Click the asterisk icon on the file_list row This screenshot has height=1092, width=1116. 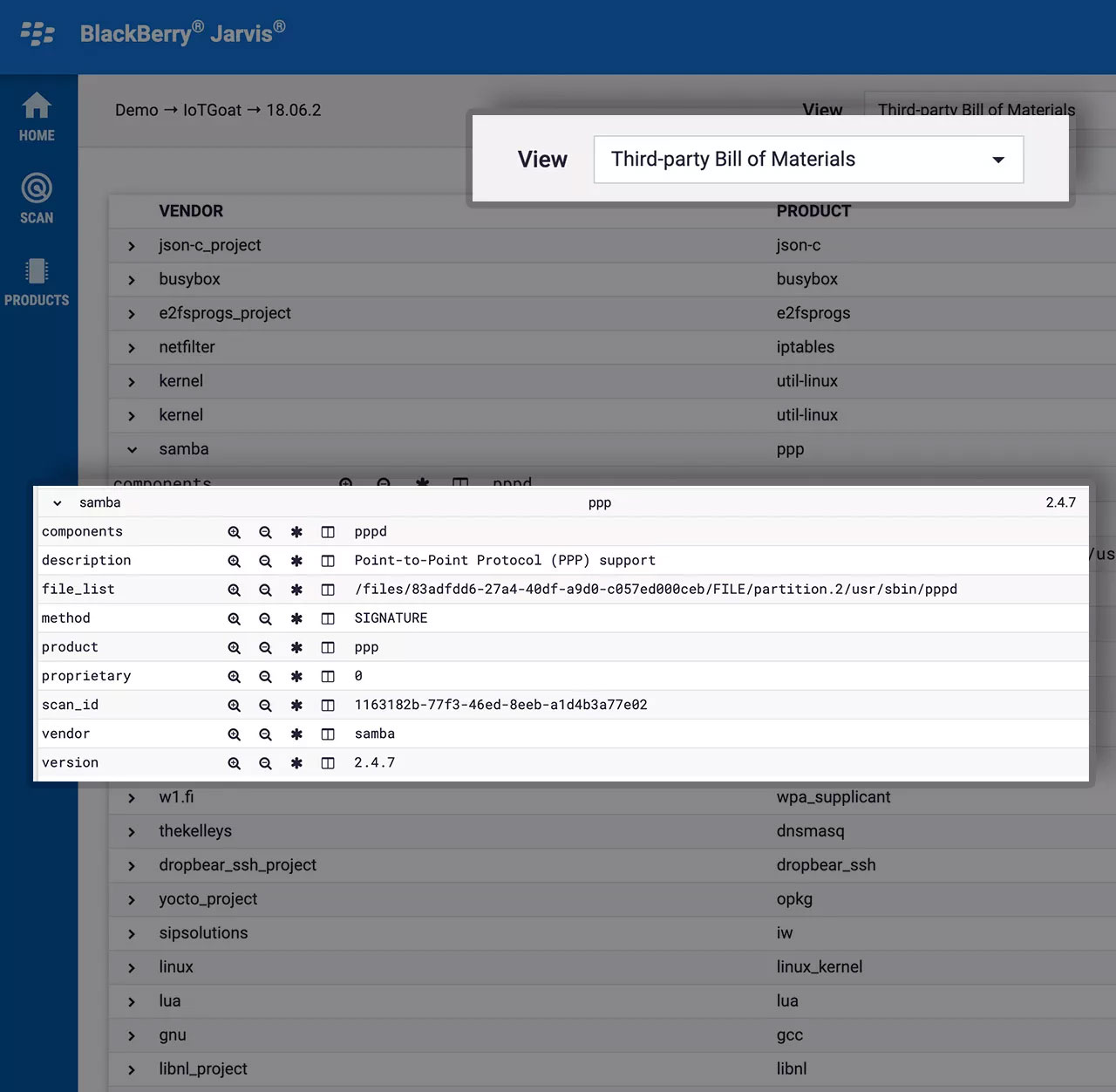296,590
